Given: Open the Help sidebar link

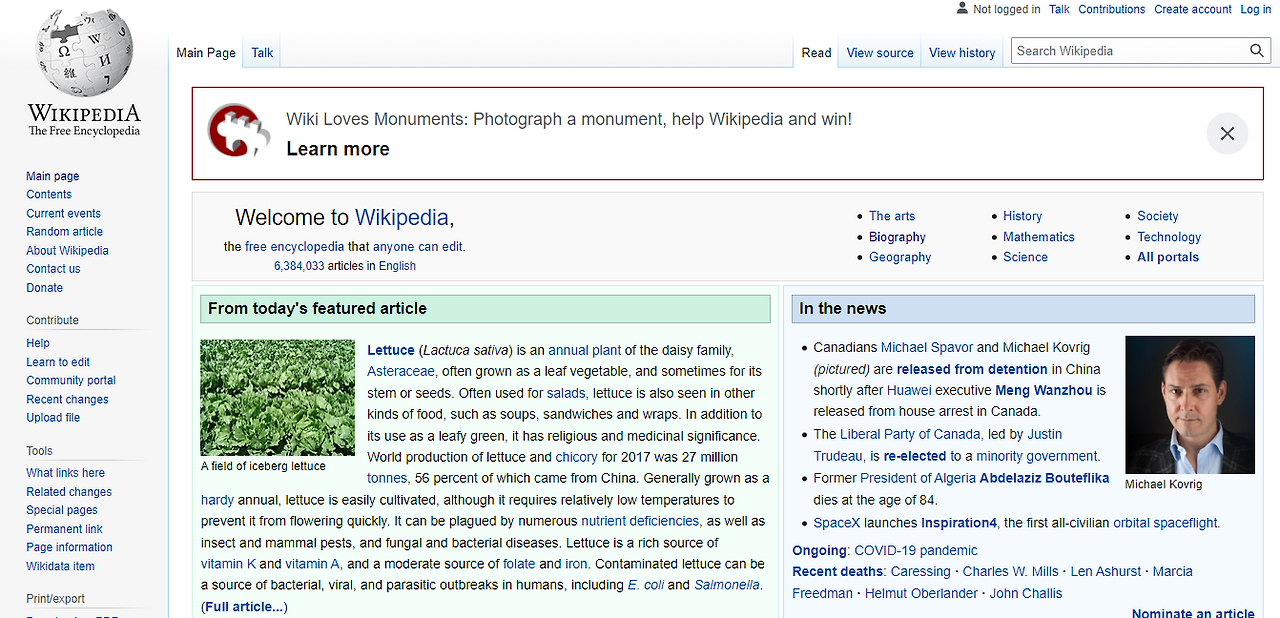Looking at the screenshot, I should tap(38, 343).
